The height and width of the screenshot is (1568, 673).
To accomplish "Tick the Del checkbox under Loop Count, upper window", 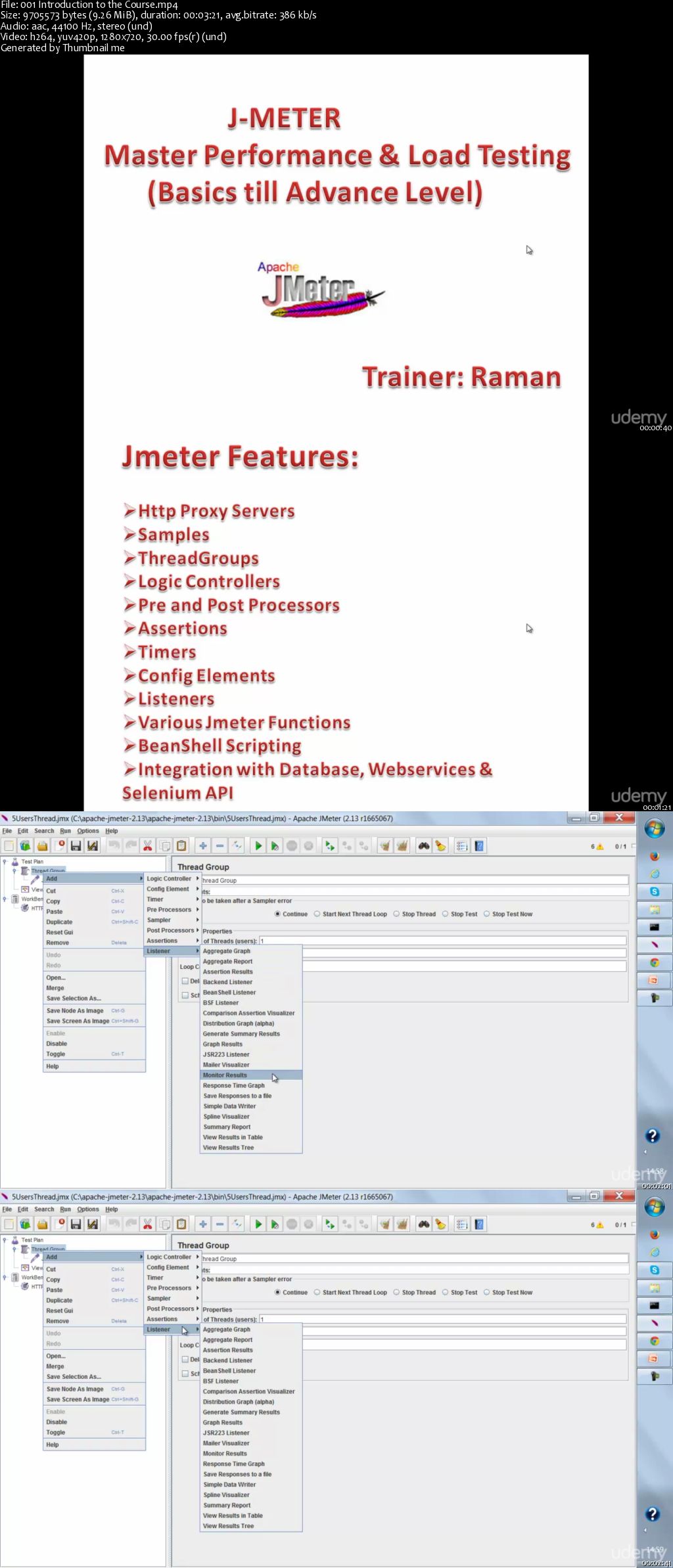I will point(185,981).
